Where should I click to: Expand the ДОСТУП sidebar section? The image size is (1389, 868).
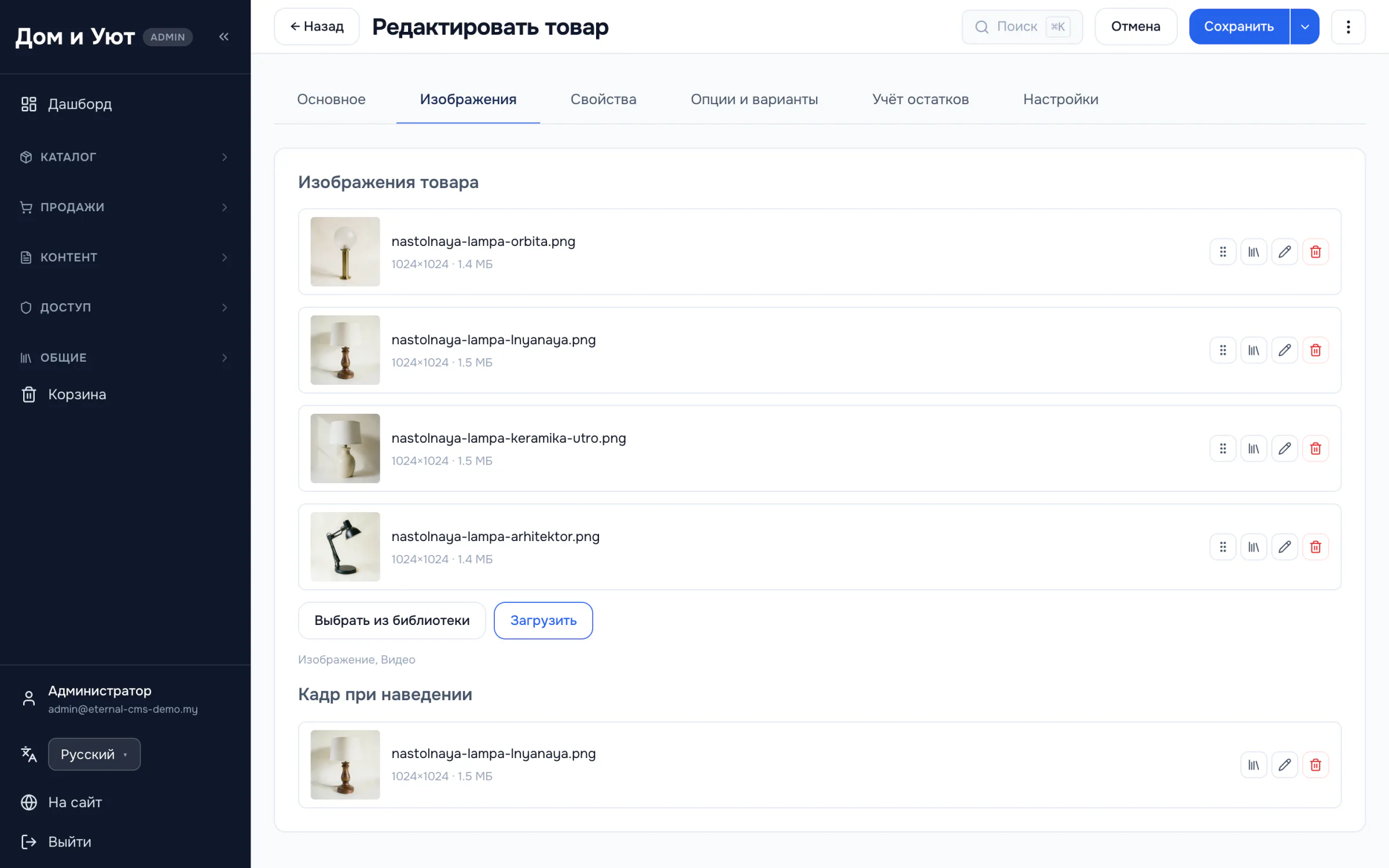(125, 307)
